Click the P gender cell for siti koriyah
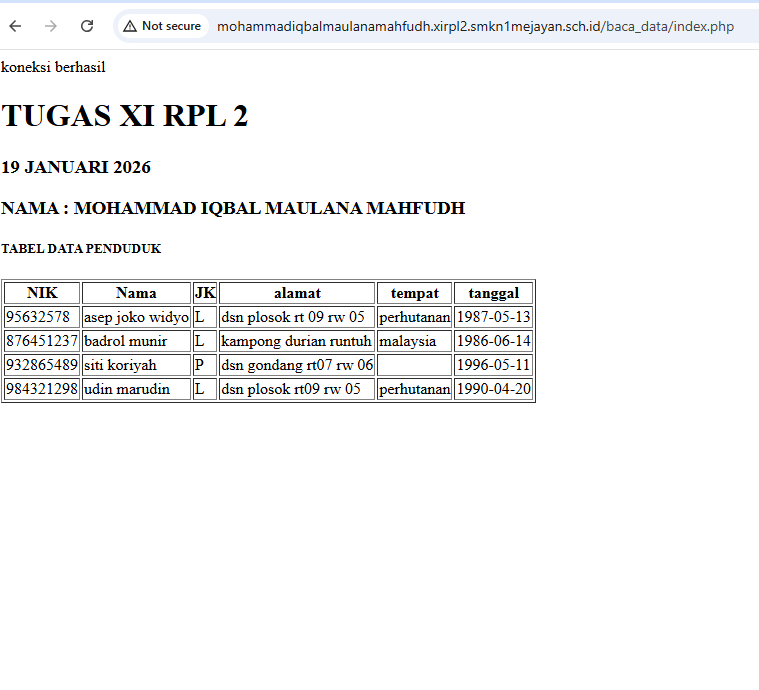The width and height of the screenshot is (759, 690). [x=200, y=365]
